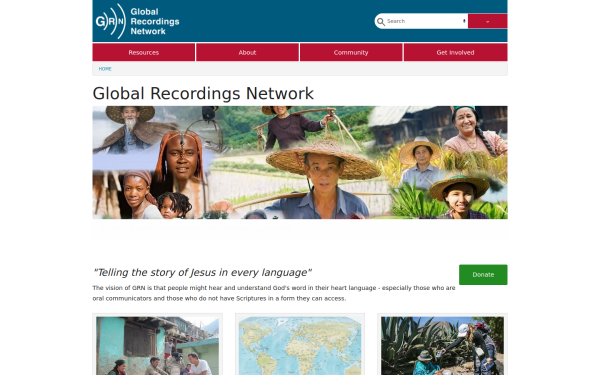Click the GRN Global Recordings Network logo
Image resolution: width=600 pixels, height=375 pixels.
(x=137, y=21)
